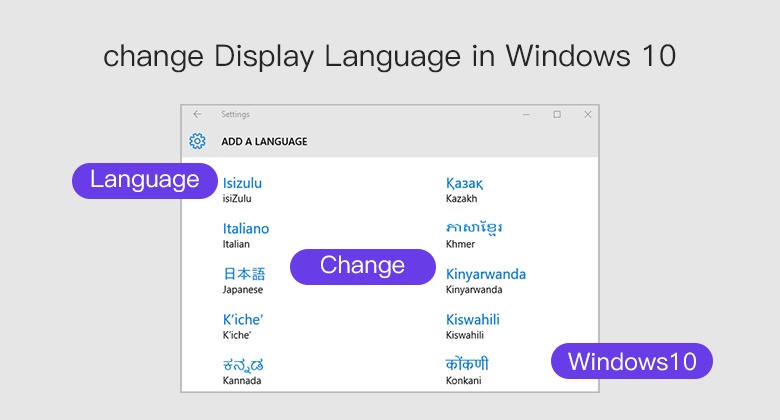Click the Italian subtitle text

coord(236,244)
